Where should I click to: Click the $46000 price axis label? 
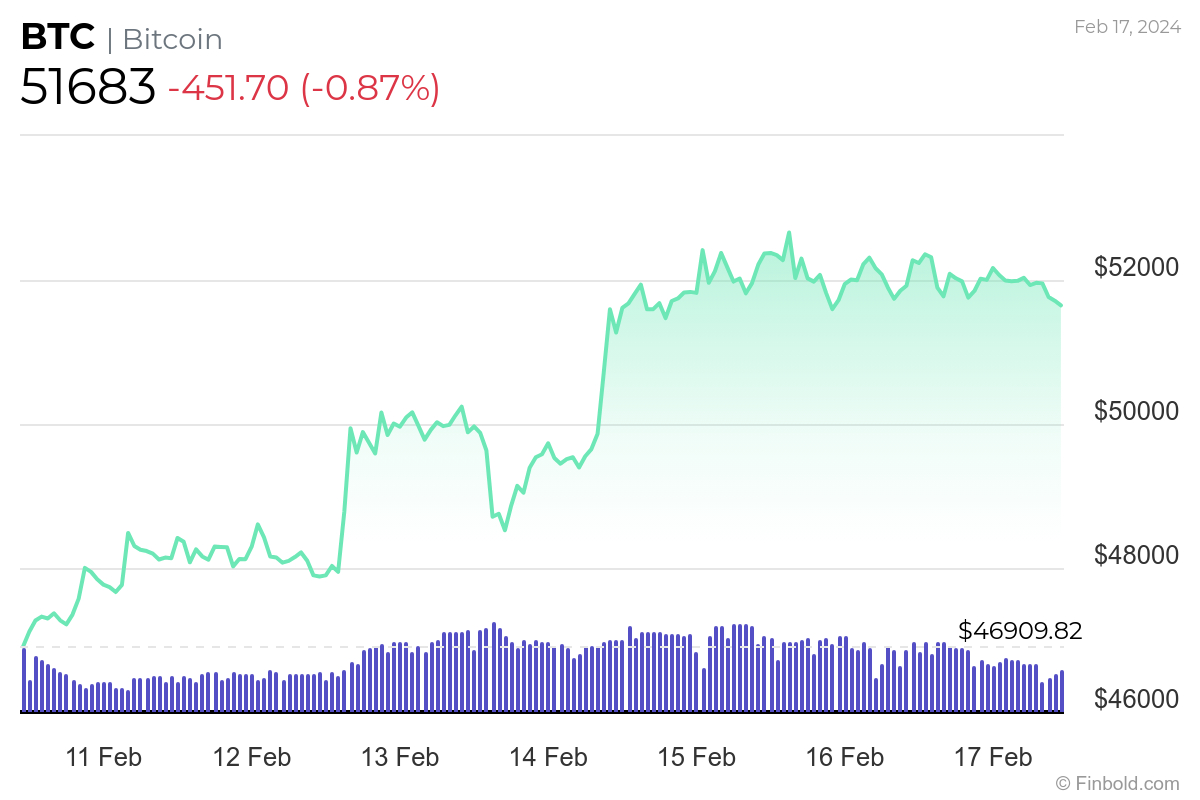(x=1136, y=698)
